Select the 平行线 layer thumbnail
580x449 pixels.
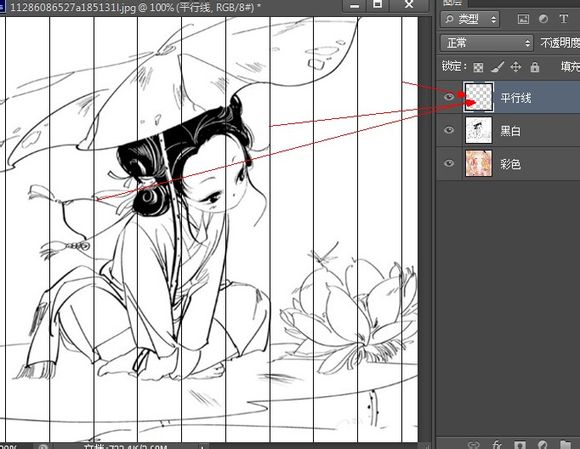click(x=479, y=97)
